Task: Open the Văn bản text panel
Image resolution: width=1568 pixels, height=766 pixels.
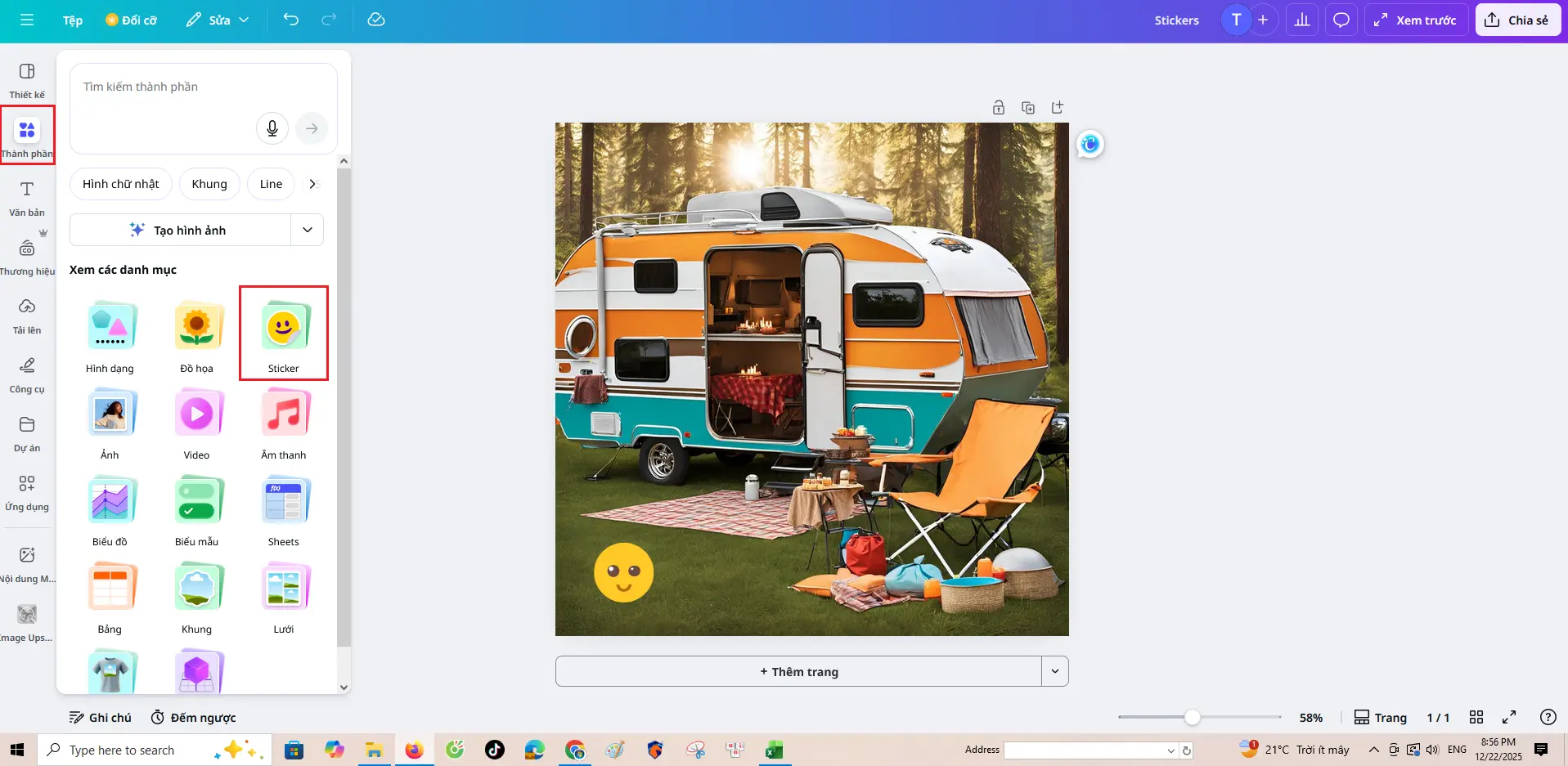Action: (27, 199)
